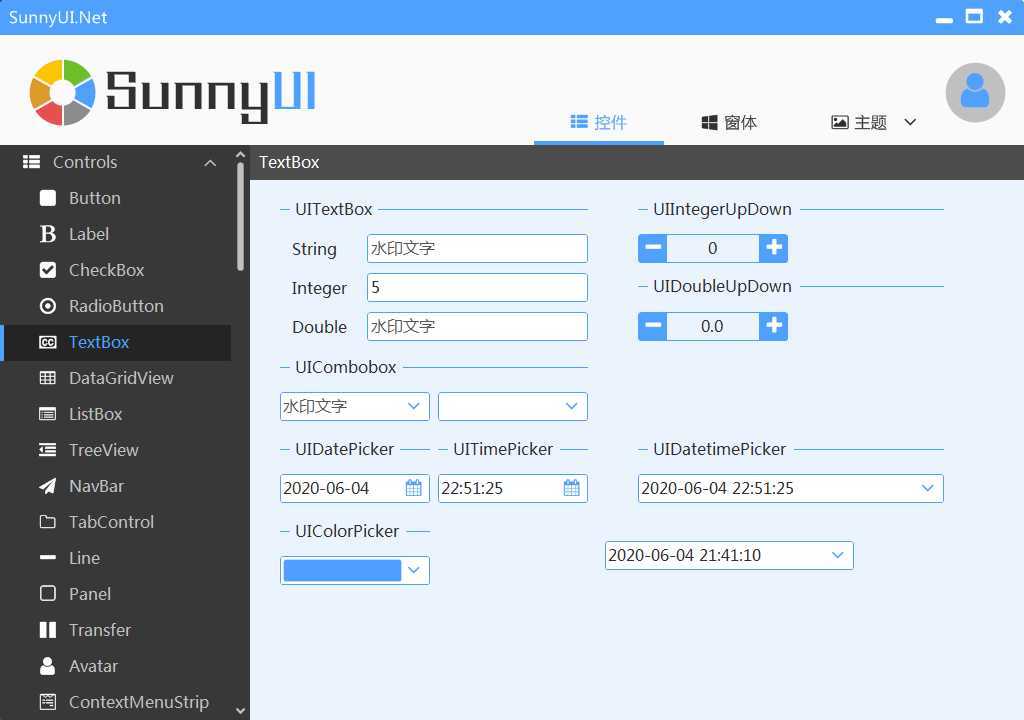Click the grid icon beside DataGridView

48,378
